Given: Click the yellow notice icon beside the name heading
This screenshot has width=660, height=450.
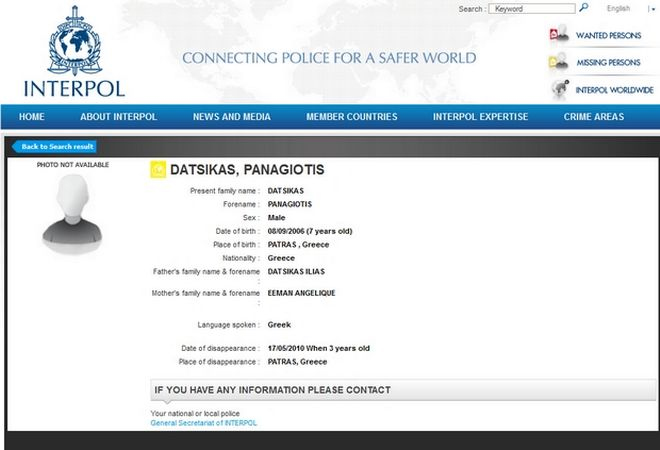Looking at the screenshot, I should pos(157,171).
